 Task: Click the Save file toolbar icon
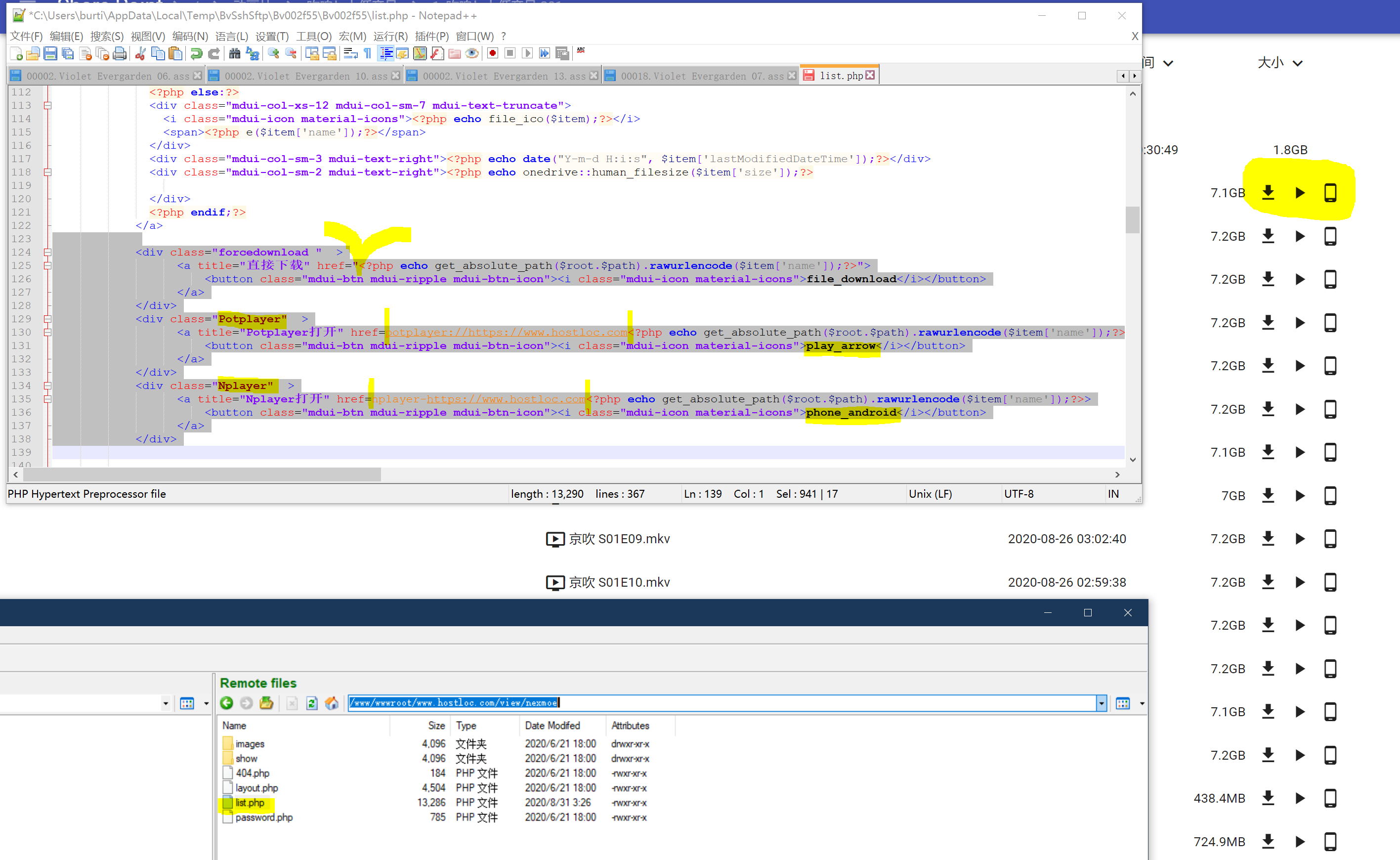click(50, 53)
